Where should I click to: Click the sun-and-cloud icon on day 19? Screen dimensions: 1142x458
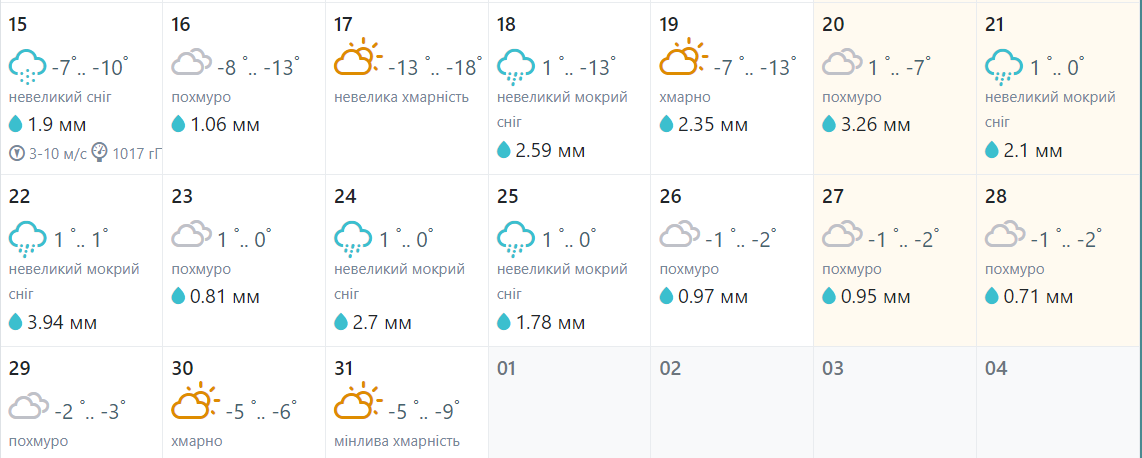[x=683, y=60]
